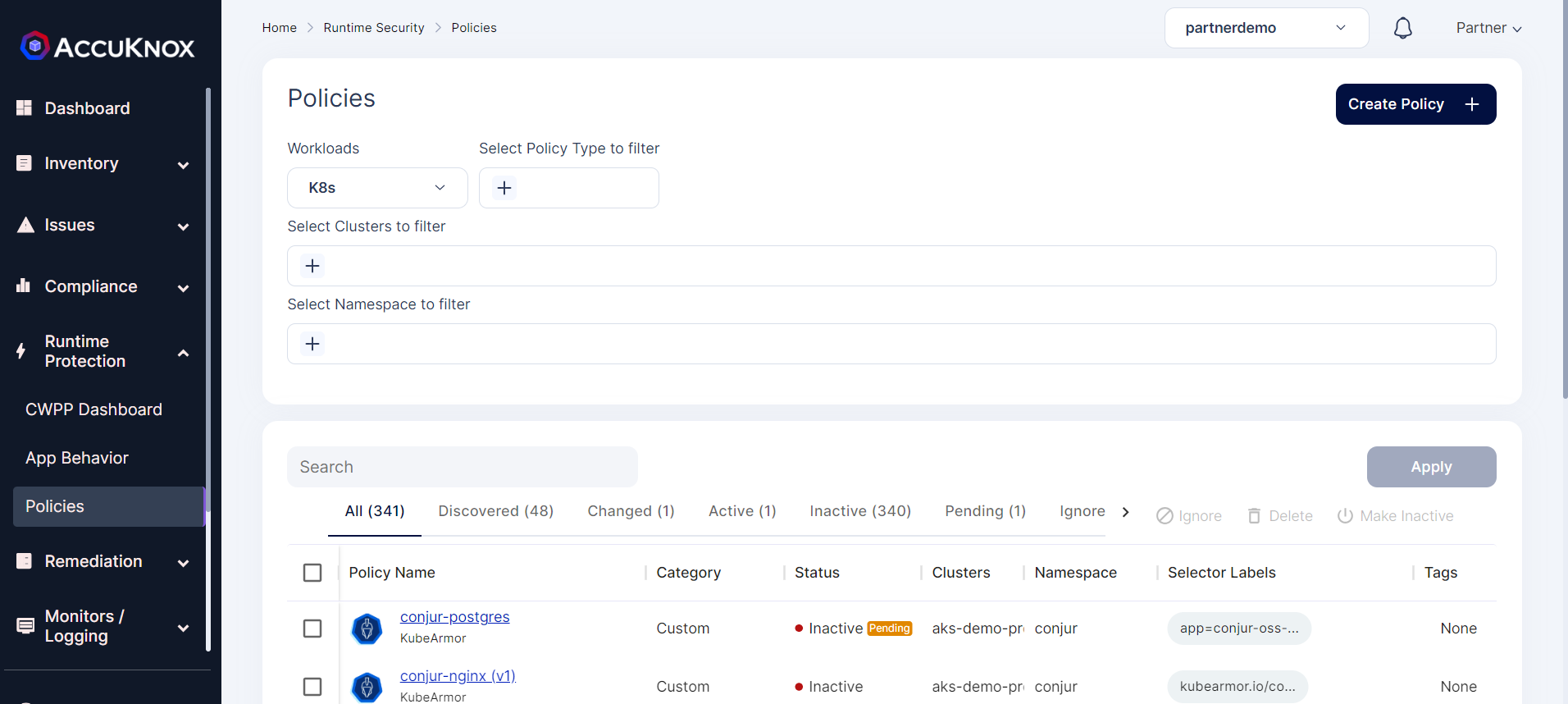Click the Status column header
This screenshot has height=704, width=1568.
(817, 573)
